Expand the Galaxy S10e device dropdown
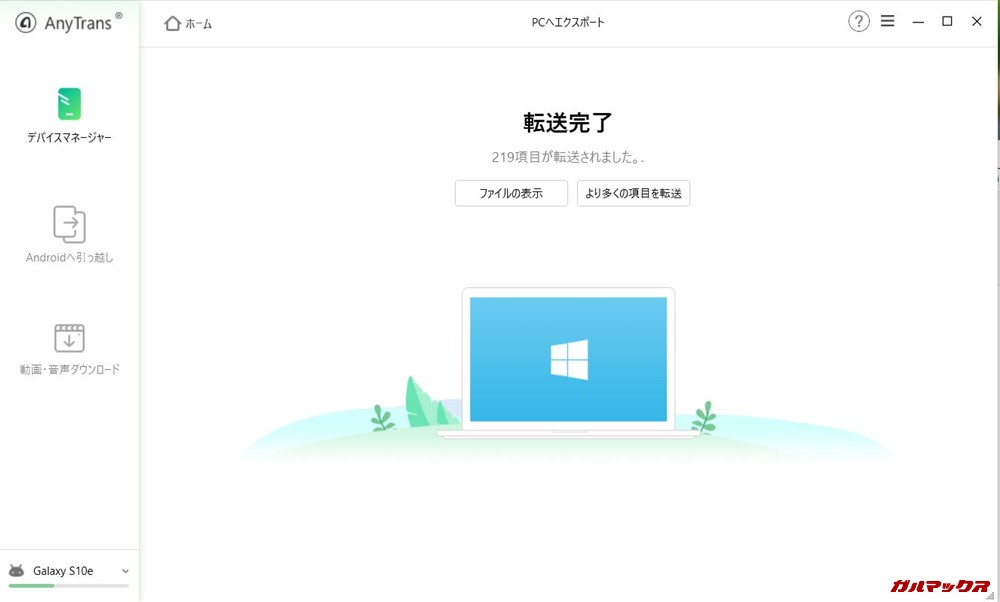This screenshot has width=1000, height=602. [x=125, y=571]
